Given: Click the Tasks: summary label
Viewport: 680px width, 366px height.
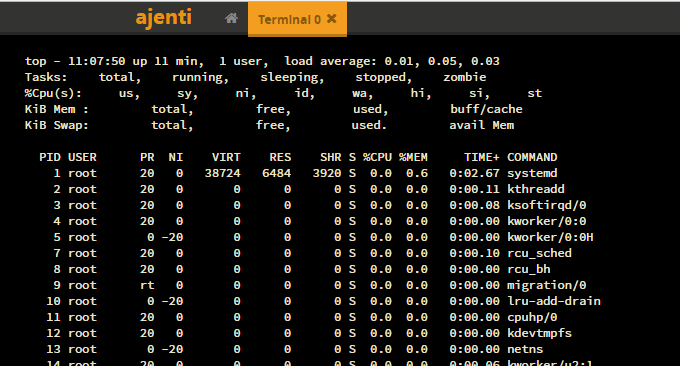Looking at the screenshot, I should click(46, 77).
